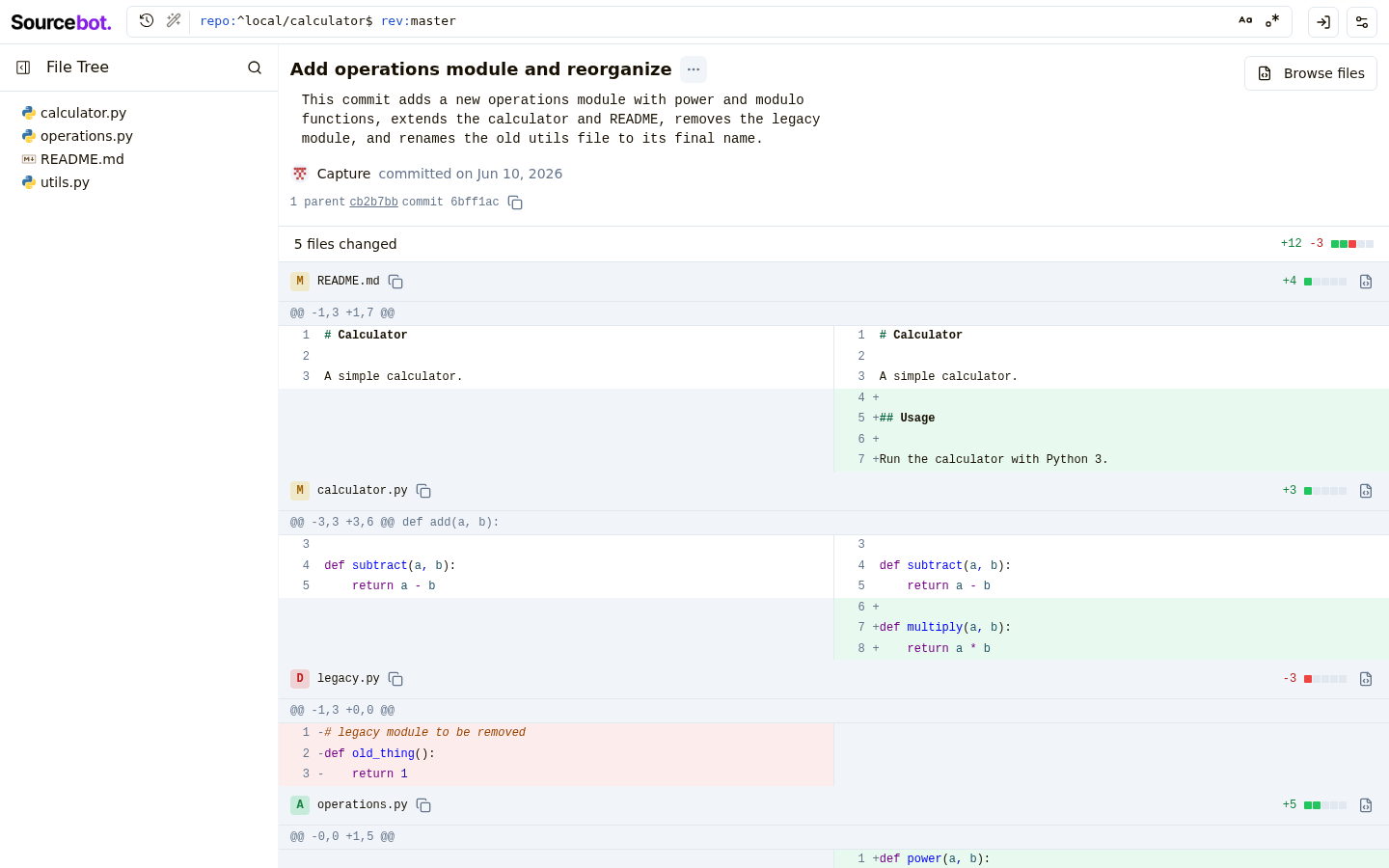Image resolution: width=1389 pixels, height=868 pixels.
Task: Copy the README.md file path
Action: 395,282
